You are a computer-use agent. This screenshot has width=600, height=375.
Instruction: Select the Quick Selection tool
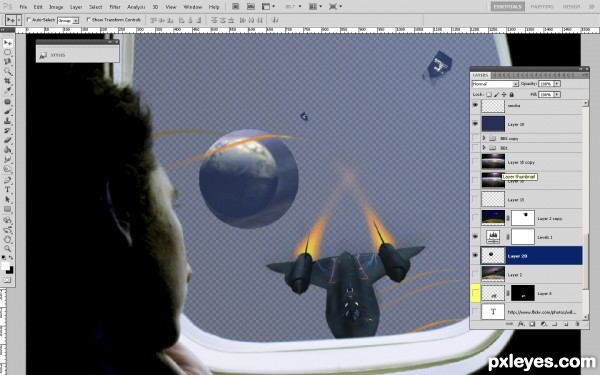[x=7, y=71]
